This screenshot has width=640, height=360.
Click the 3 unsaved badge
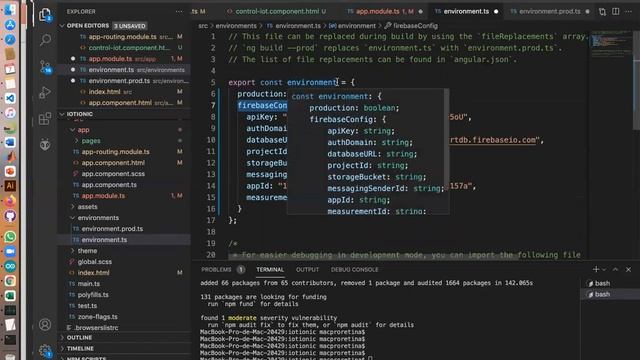click(129, 26)
